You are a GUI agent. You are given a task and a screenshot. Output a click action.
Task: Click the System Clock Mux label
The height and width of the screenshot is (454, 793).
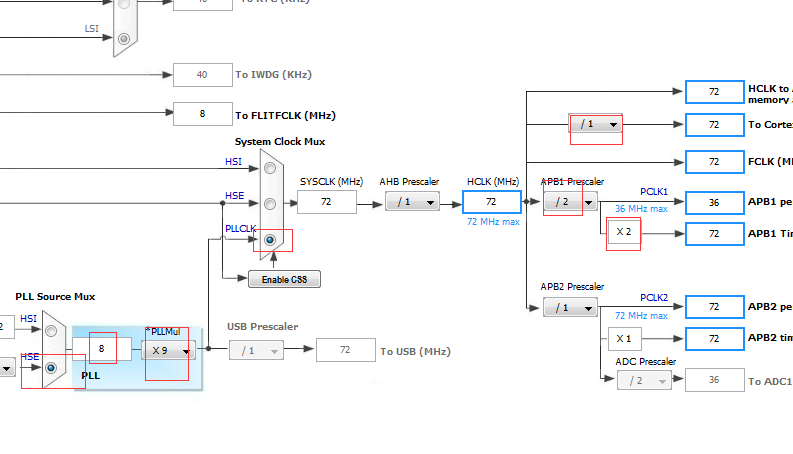[x=280, y=142]
